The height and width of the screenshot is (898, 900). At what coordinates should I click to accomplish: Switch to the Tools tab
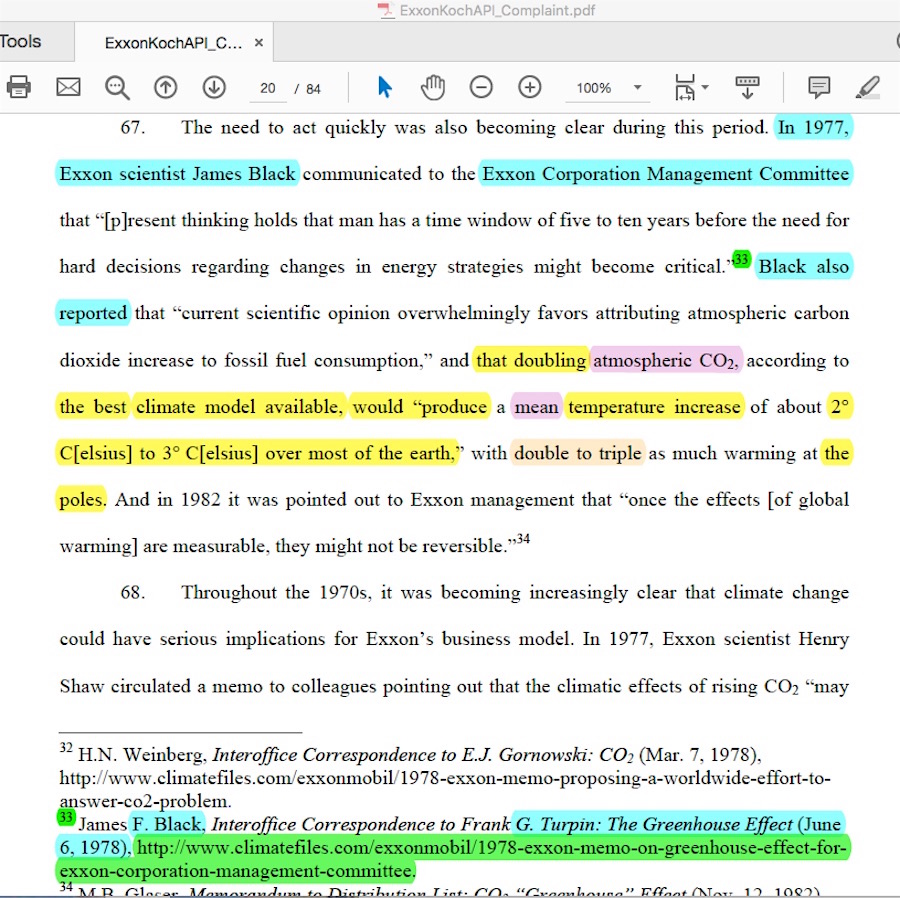(20, 42)
